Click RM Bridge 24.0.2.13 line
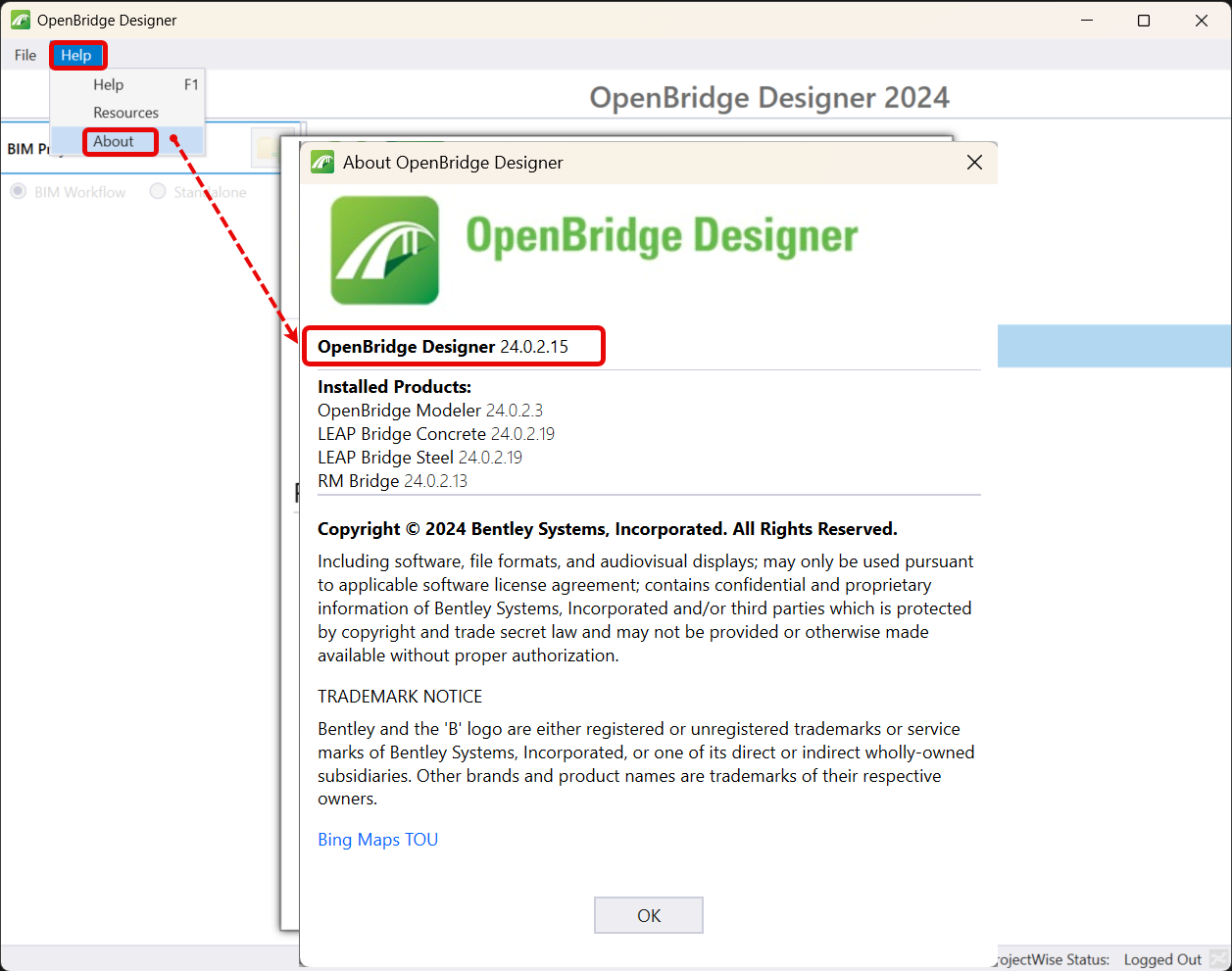 [x=392, y=481]
